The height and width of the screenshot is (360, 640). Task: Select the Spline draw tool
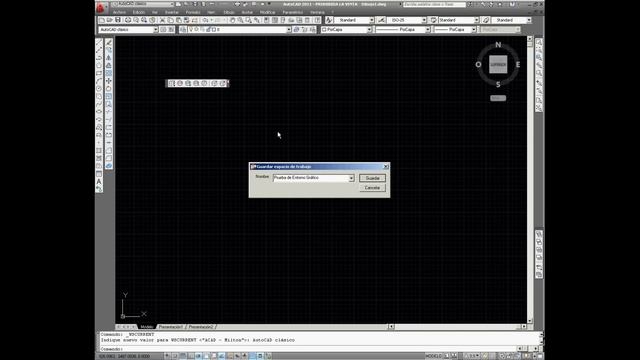tap(99, 104)
